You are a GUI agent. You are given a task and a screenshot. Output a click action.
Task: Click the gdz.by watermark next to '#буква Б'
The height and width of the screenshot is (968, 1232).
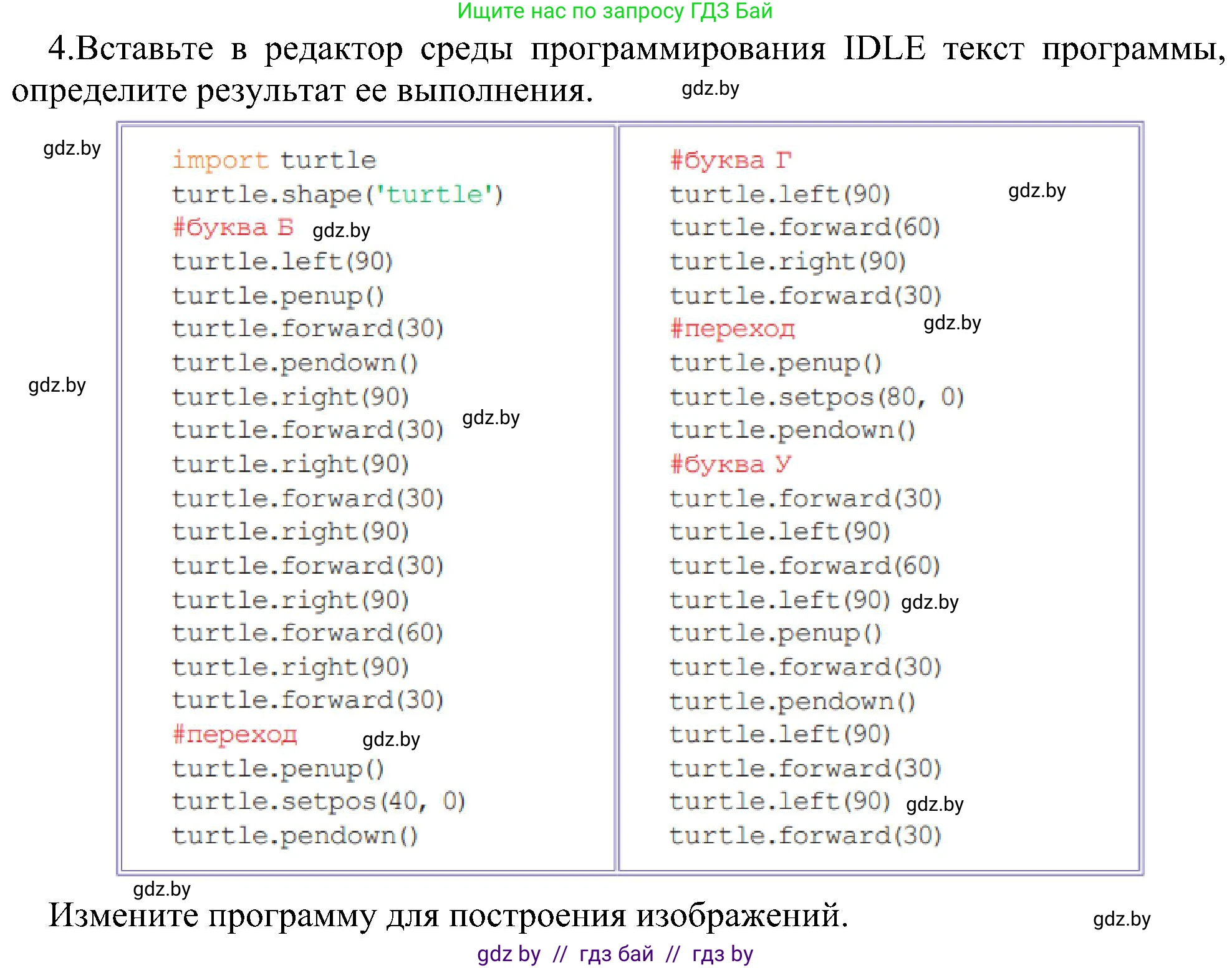(341, 231)
